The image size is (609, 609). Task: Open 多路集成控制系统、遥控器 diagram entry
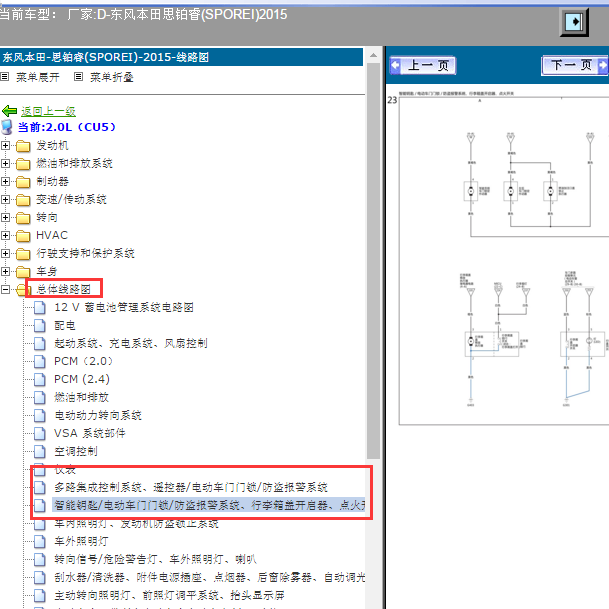[x=191, y=487]
